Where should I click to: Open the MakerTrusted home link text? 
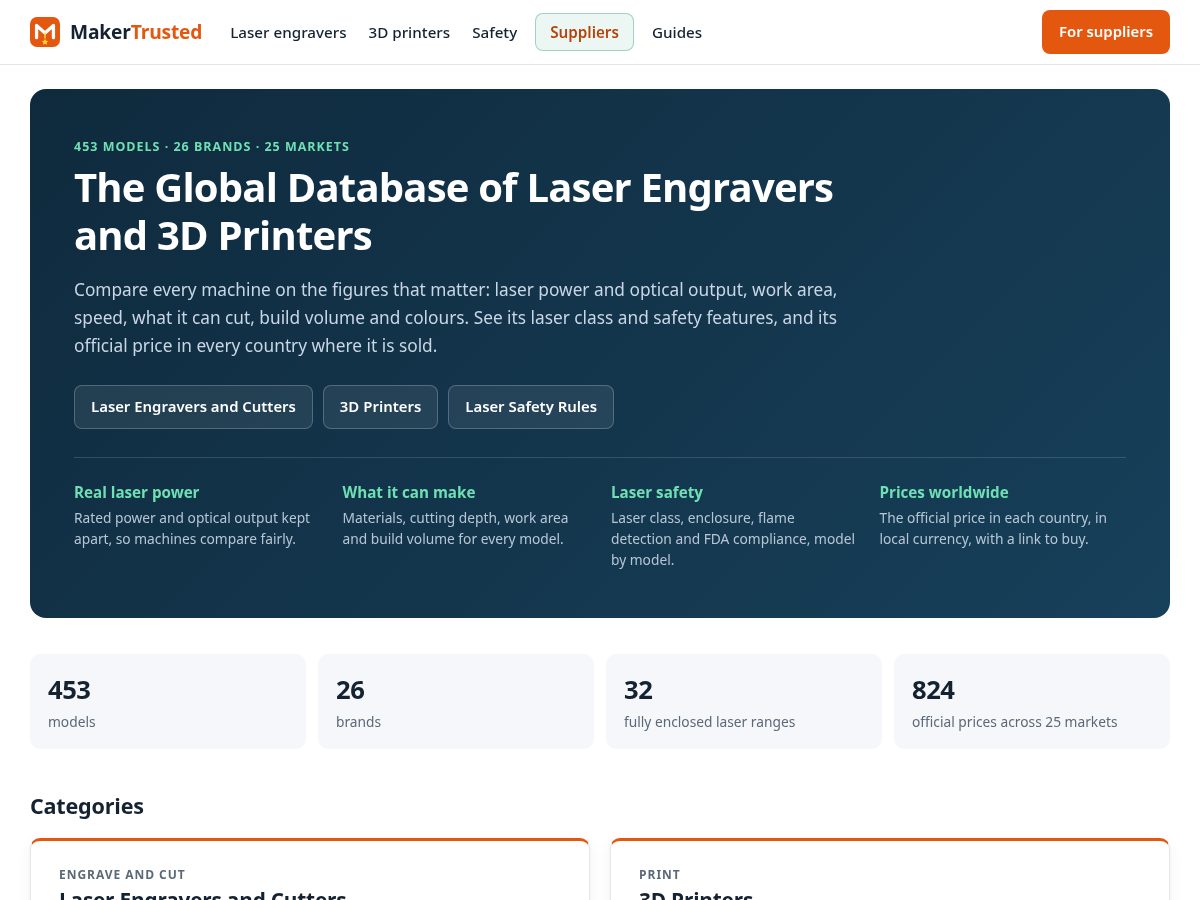tap(136, 32)
